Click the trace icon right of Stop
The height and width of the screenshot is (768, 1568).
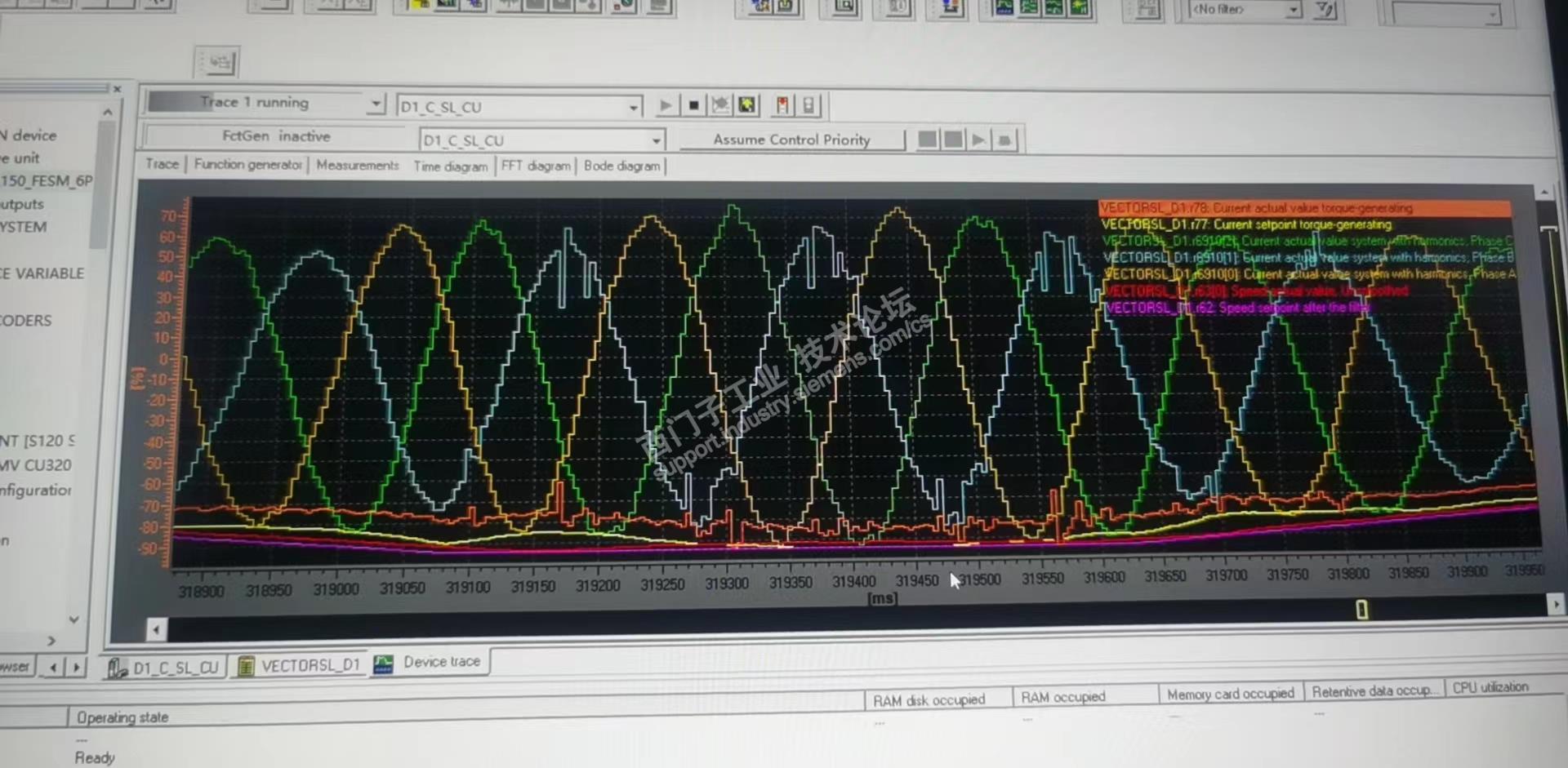(720, 105)
